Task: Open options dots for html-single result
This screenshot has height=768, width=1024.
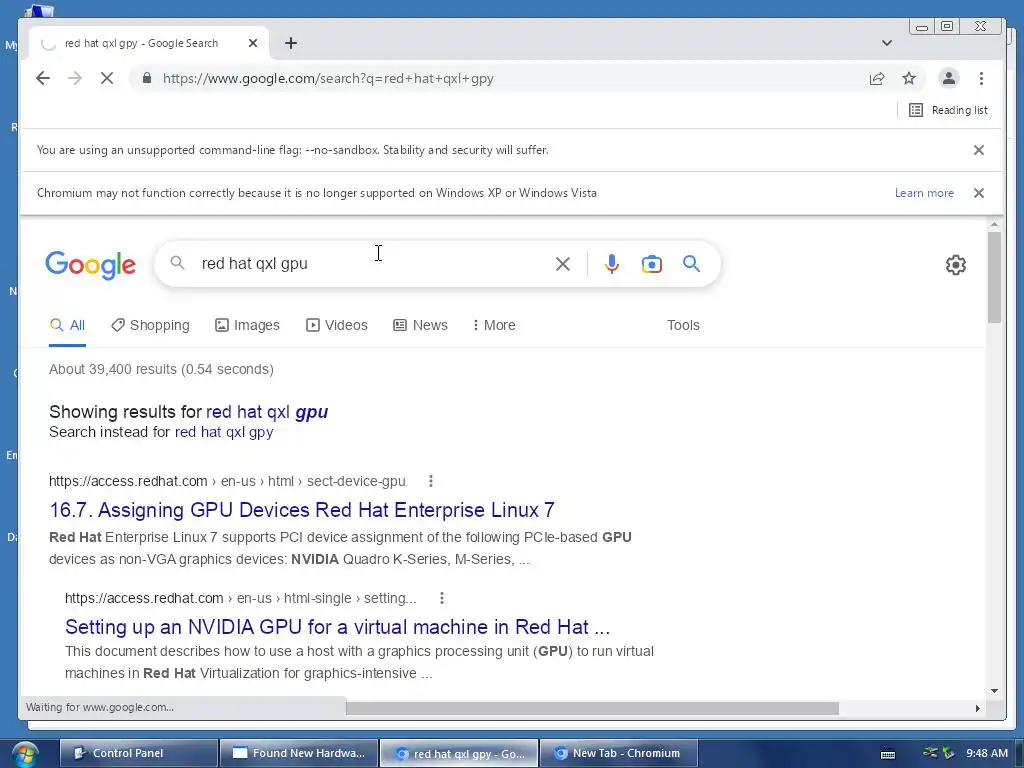Action: pos(441,598)
